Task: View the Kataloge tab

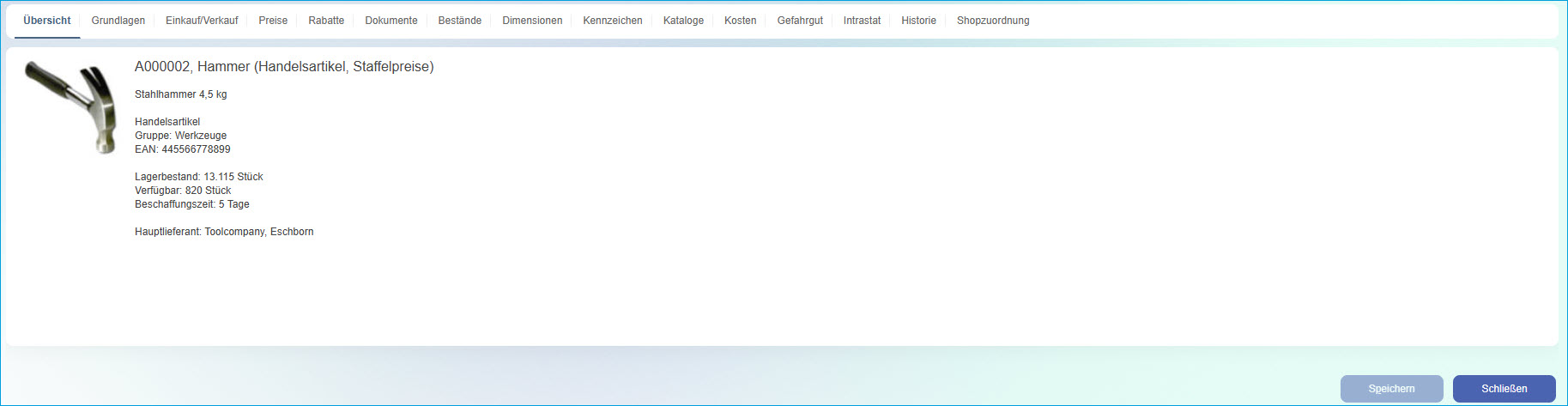Action: click(683, 21)
